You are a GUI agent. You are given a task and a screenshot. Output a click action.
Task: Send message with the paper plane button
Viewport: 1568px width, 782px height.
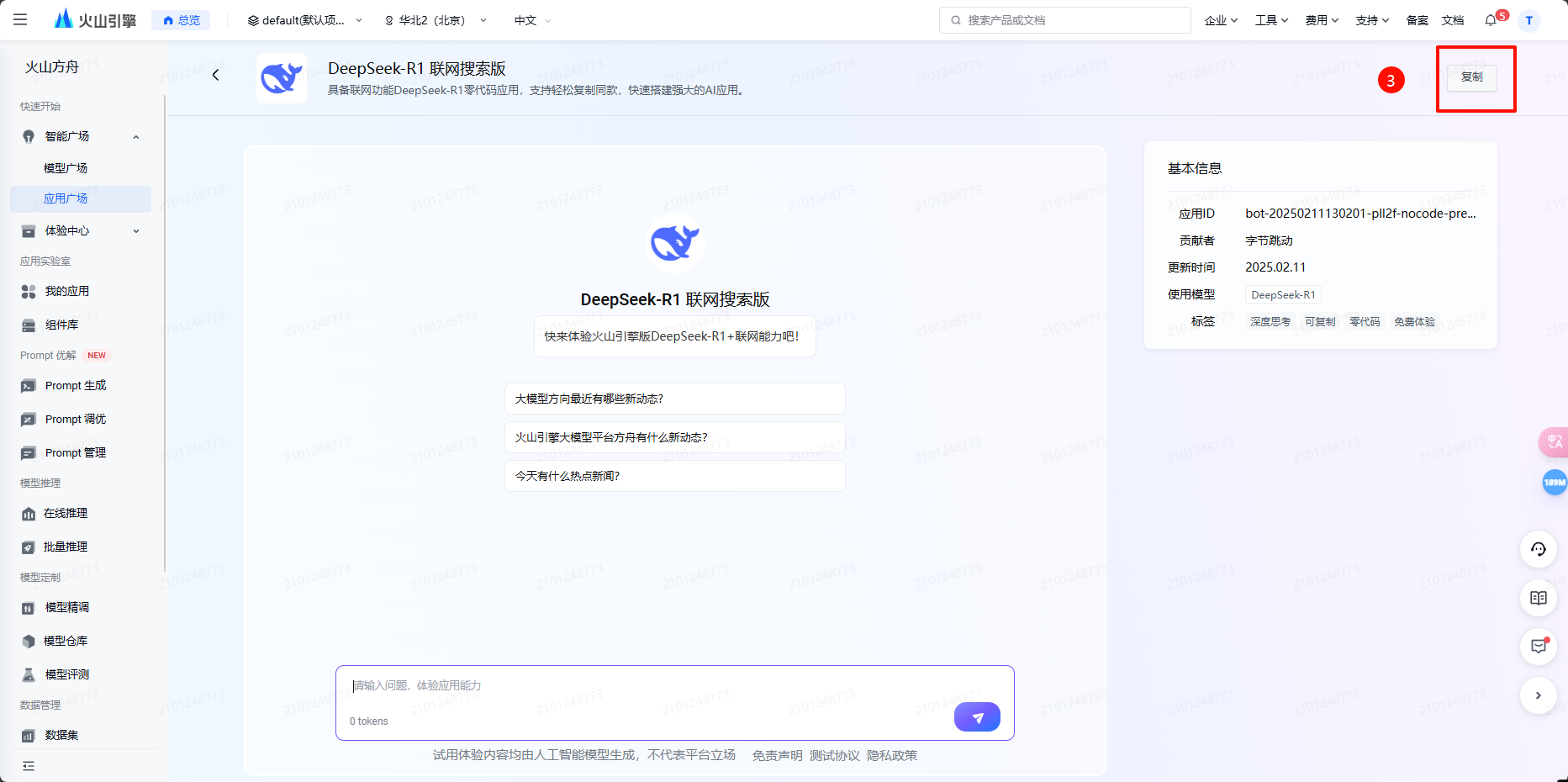click(977, 717)
